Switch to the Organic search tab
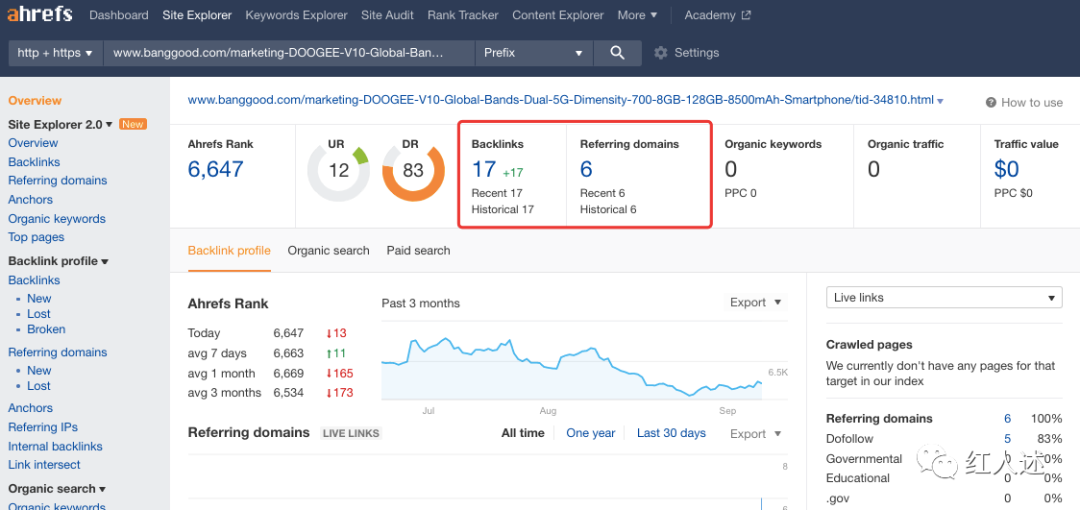Screen dimensions: 1080x510 [x=328, y=251]
